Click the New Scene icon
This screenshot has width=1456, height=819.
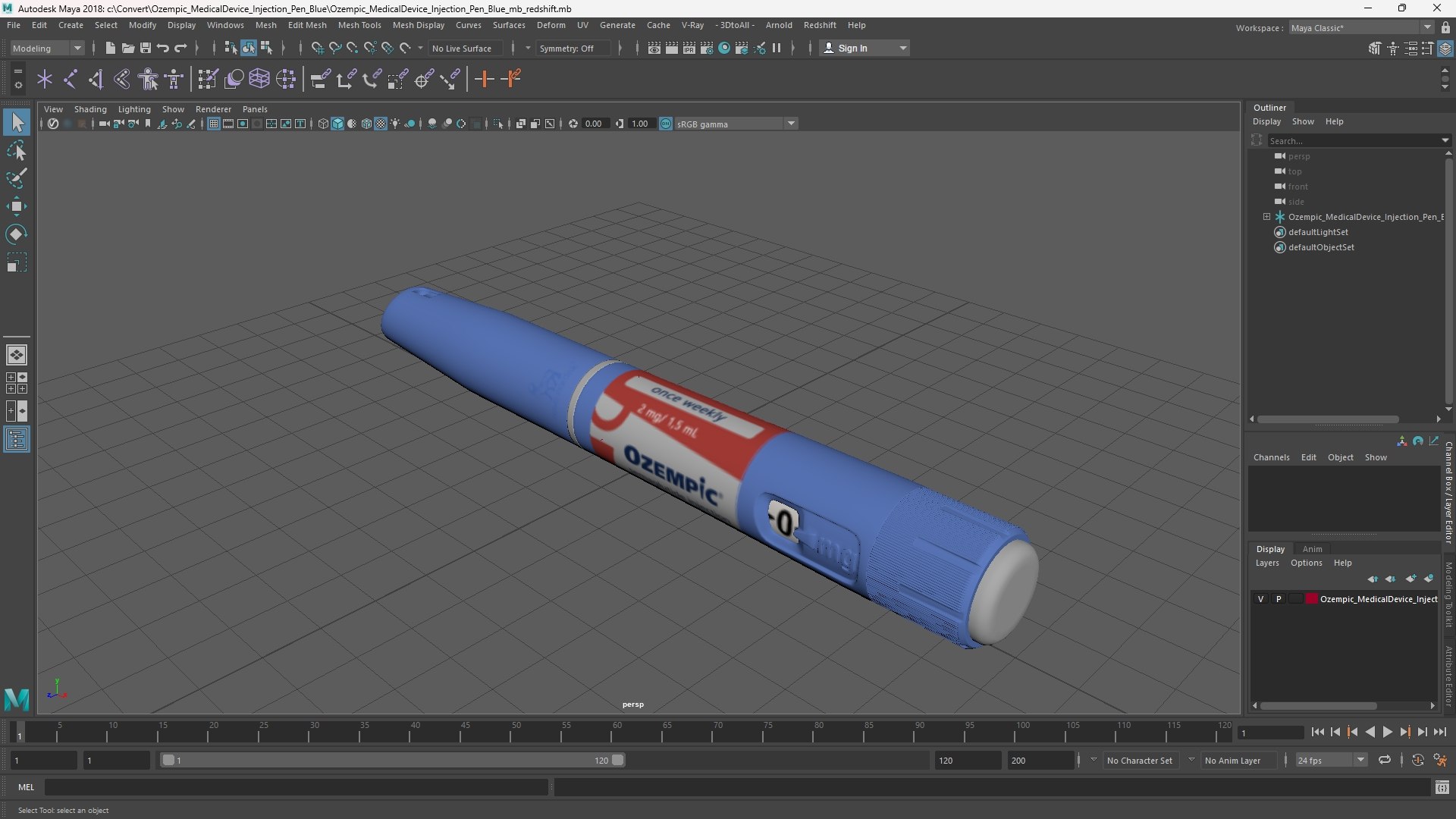110,48
